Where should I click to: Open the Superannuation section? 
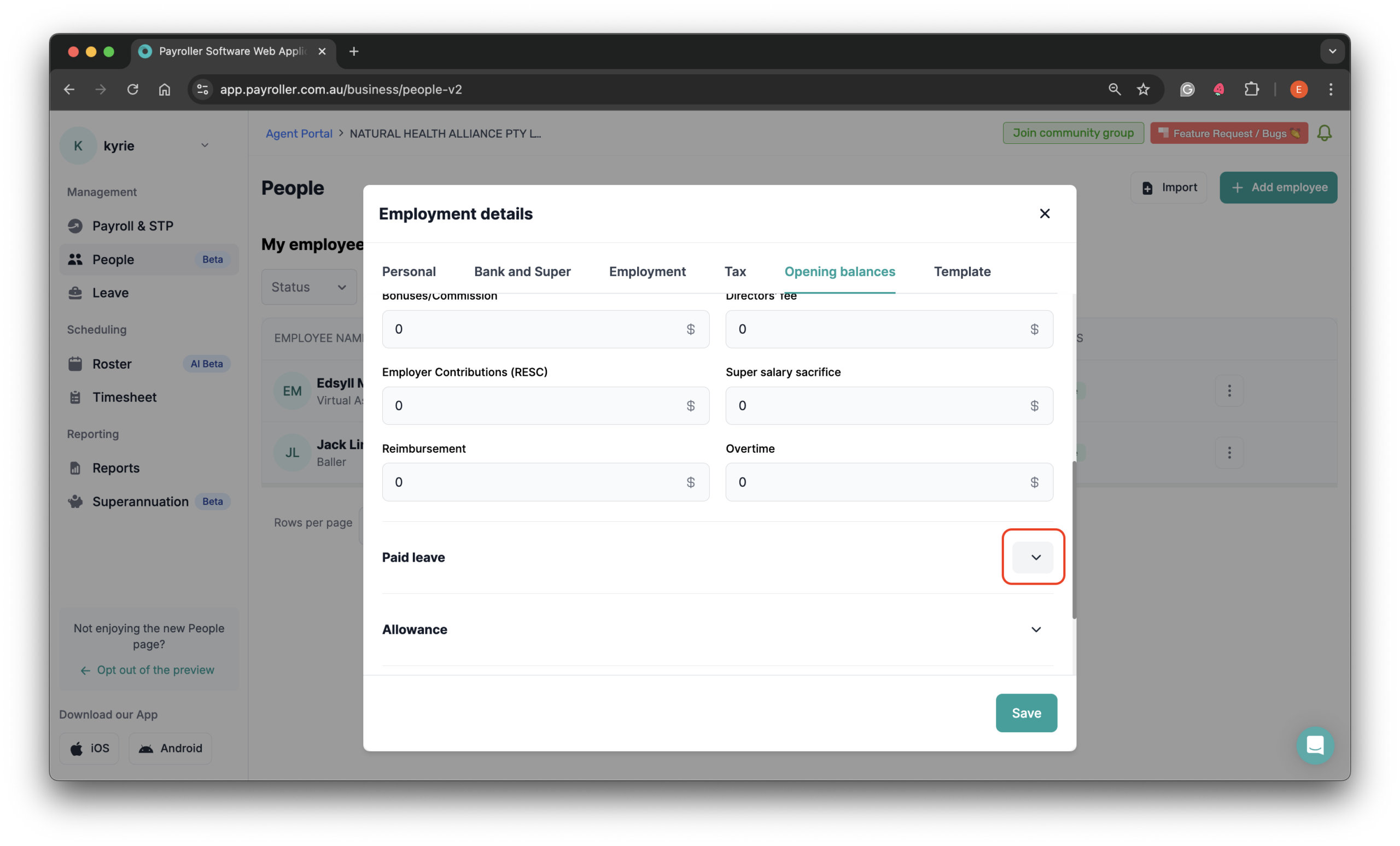[x=141, y=501]
